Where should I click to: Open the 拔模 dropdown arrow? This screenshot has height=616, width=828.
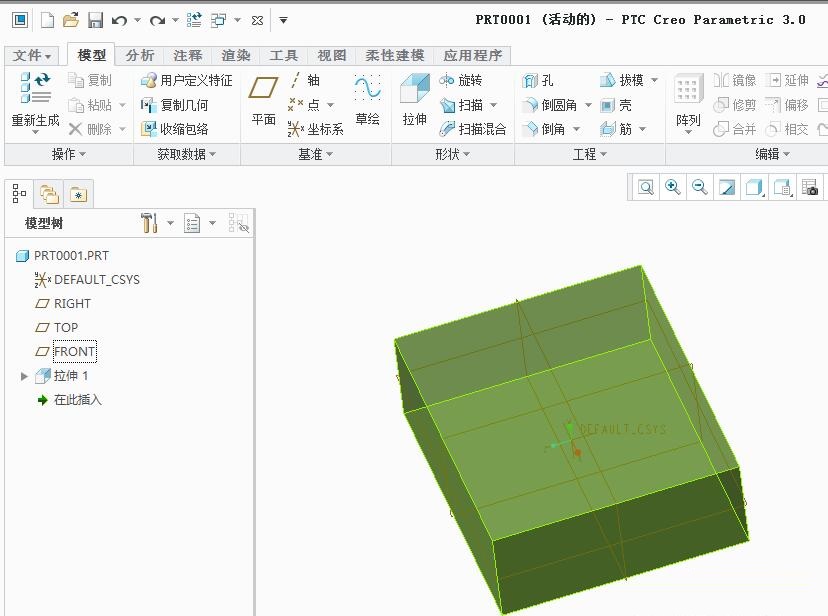[654, 80]
